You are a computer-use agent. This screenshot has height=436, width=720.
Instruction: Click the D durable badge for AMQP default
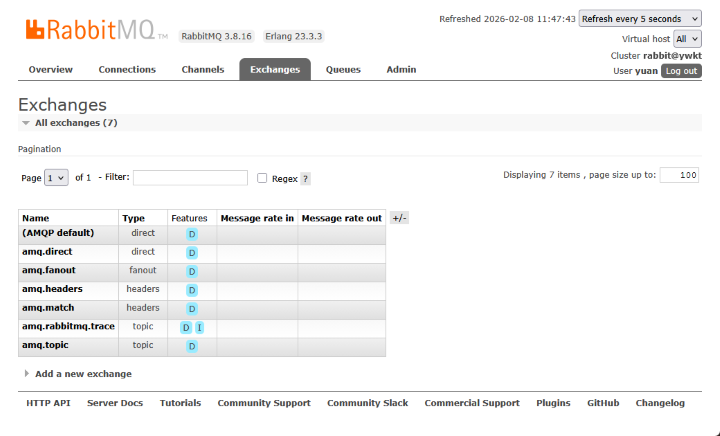(192, 234)
